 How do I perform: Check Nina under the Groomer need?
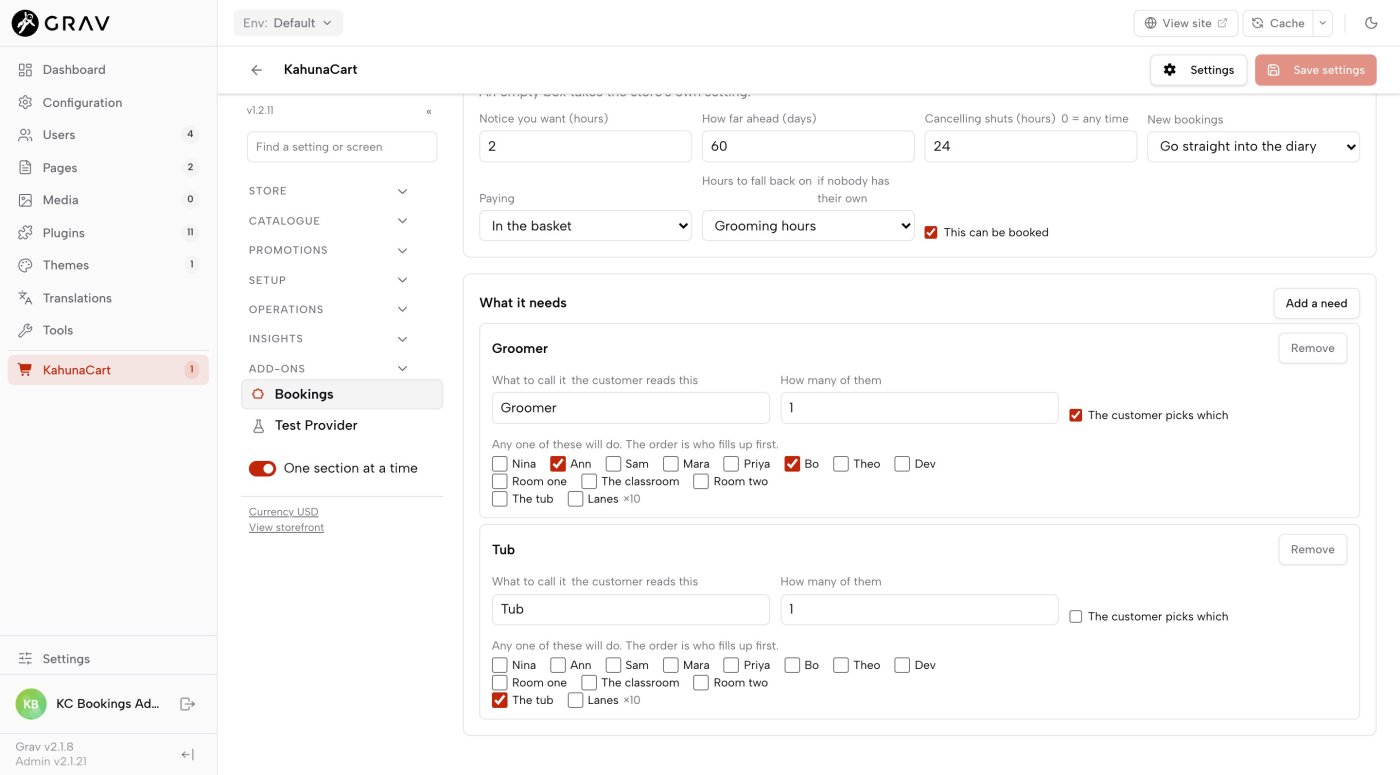coord(500,464)
